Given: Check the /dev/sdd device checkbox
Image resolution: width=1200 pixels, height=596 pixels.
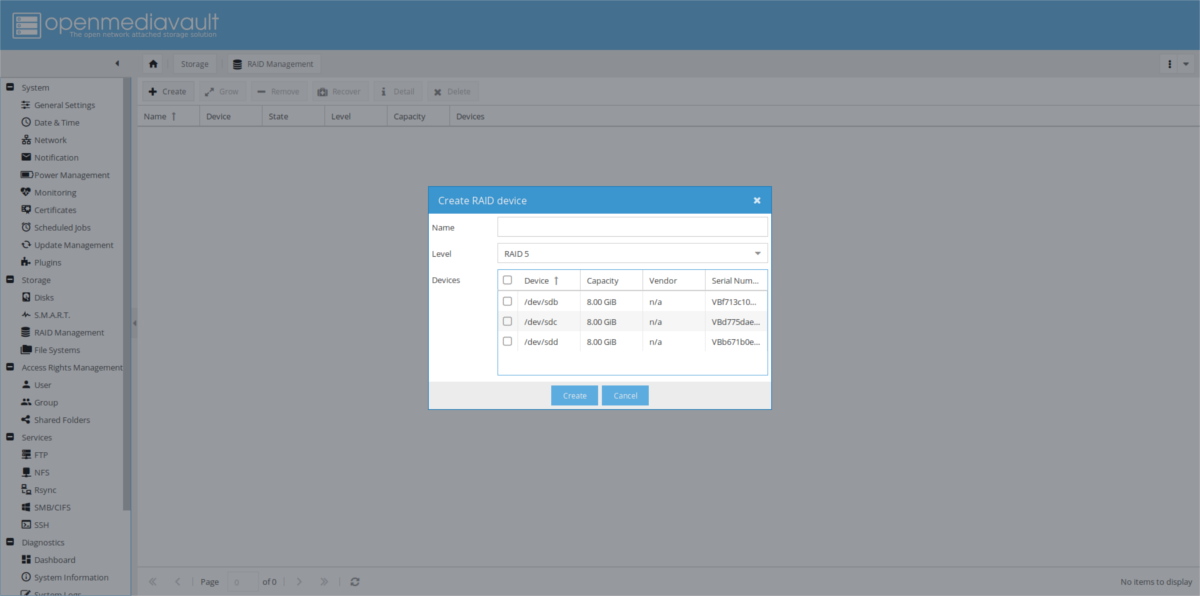Looking at the screenshot, I should [x=507, y=341].
